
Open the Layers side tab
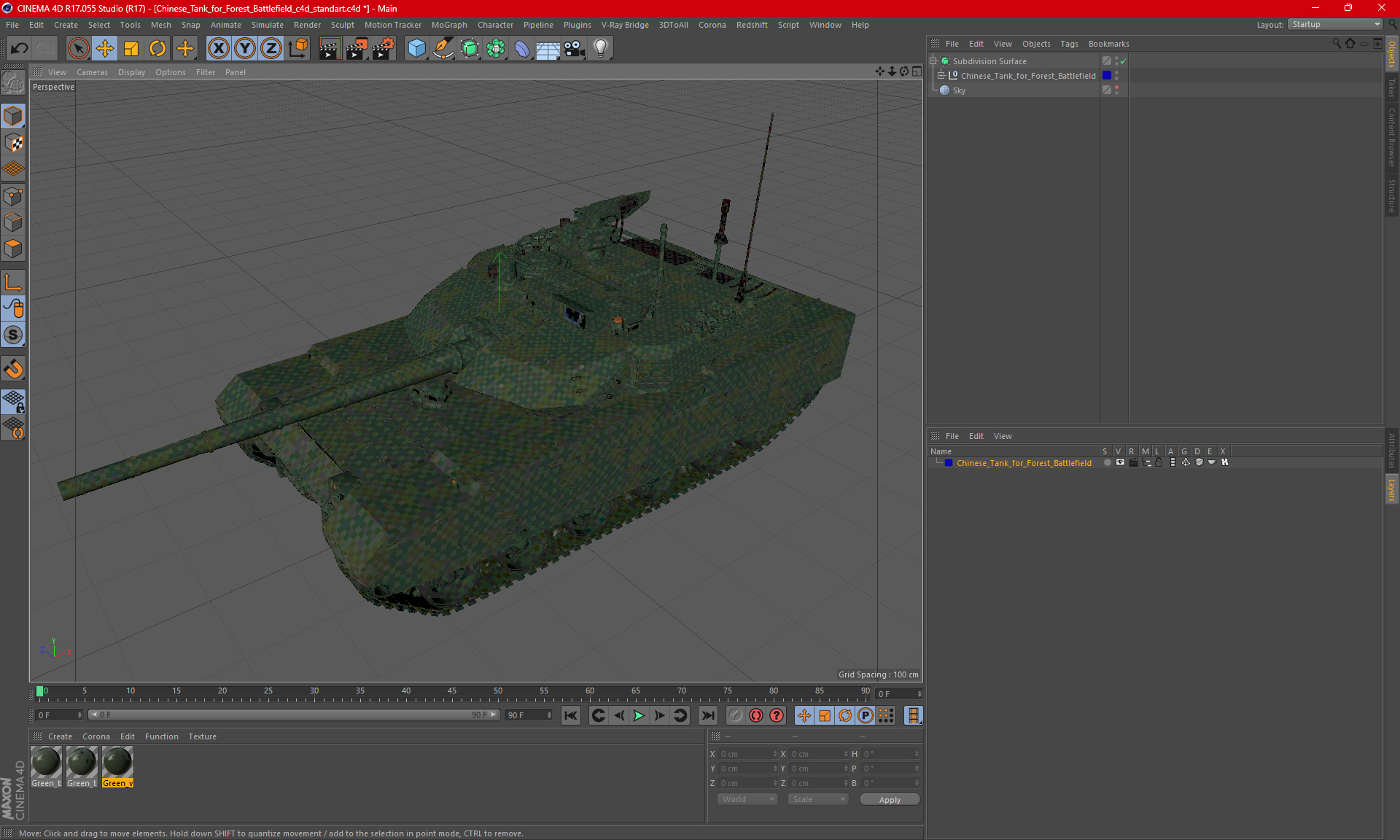(x=1392, y=490)
